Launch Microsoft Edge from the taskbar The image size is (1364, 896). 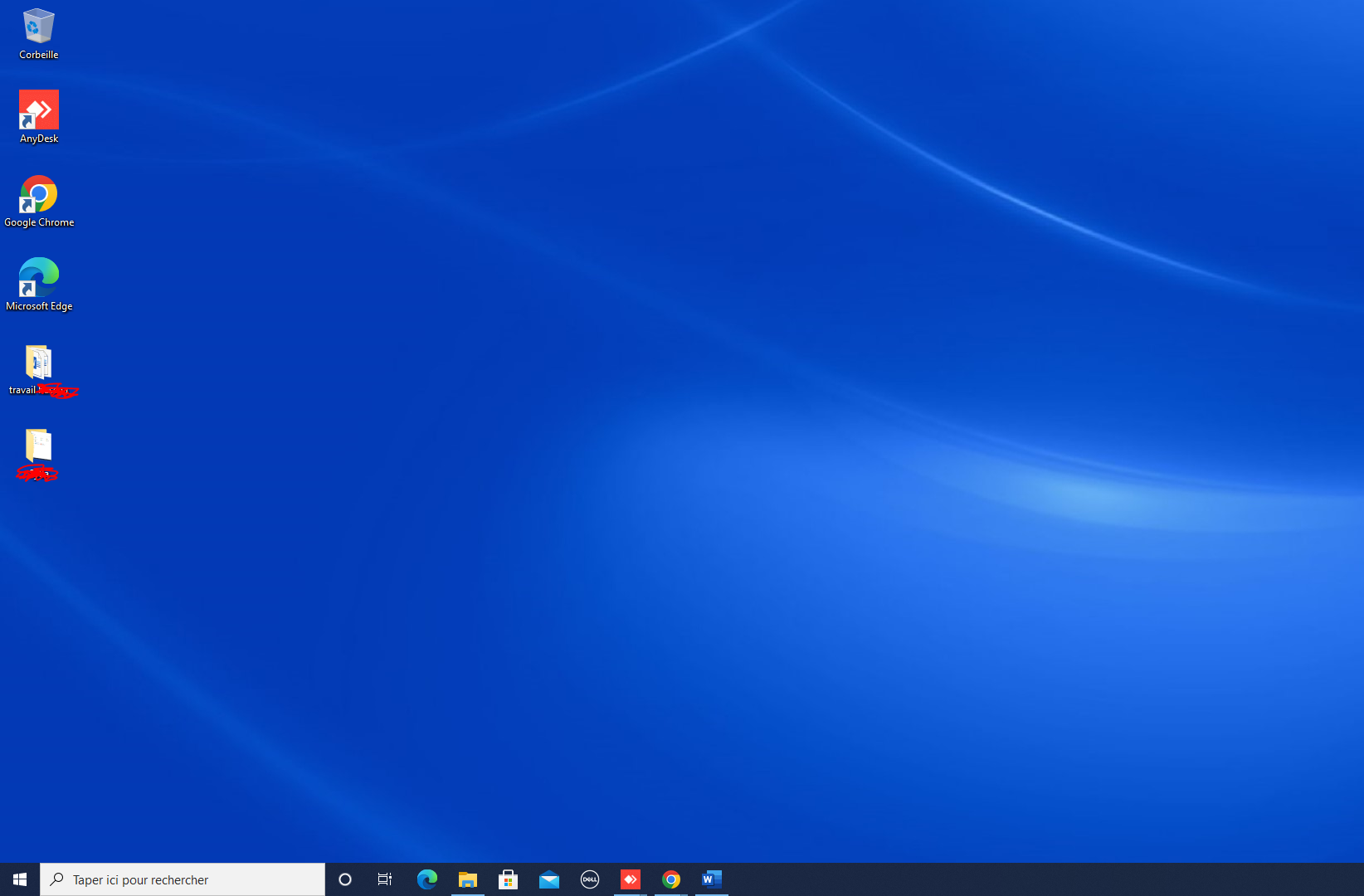click(426, 879)
